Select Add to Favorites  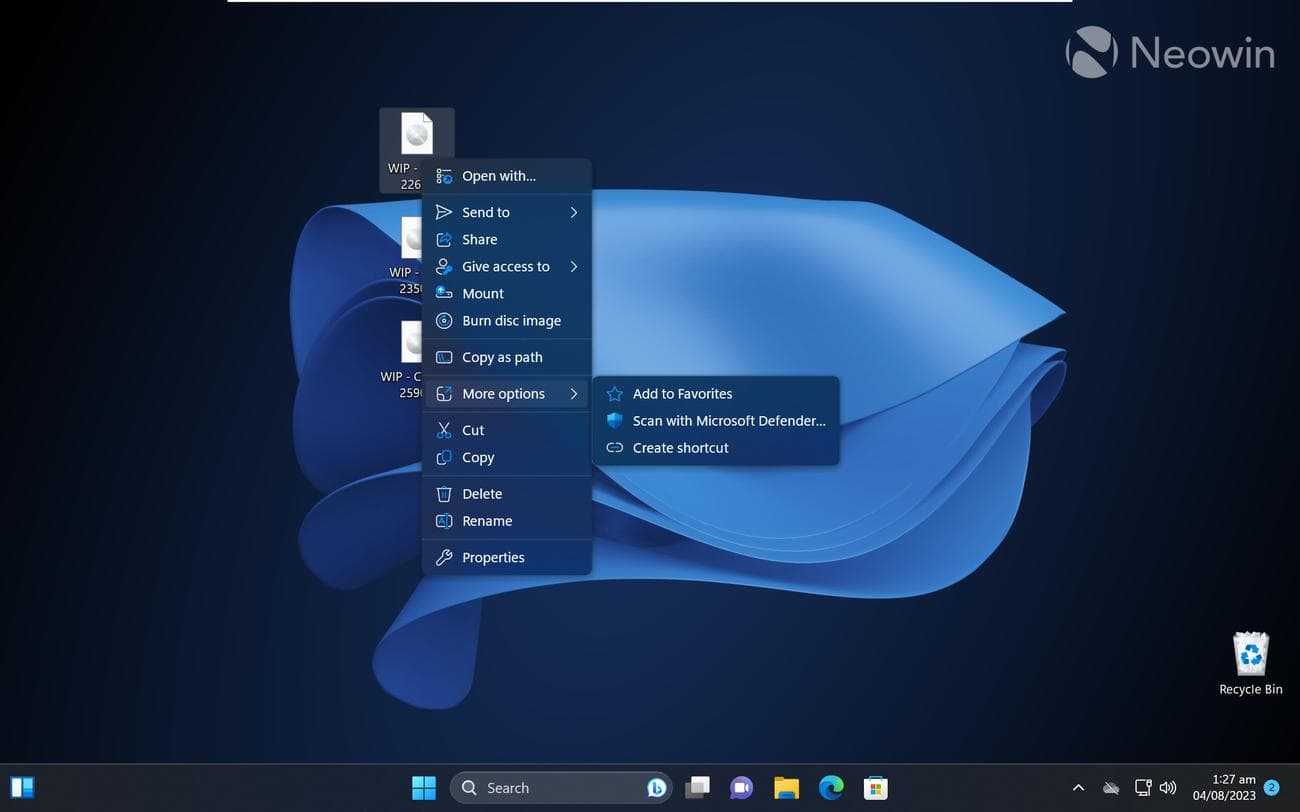point(682,394)
